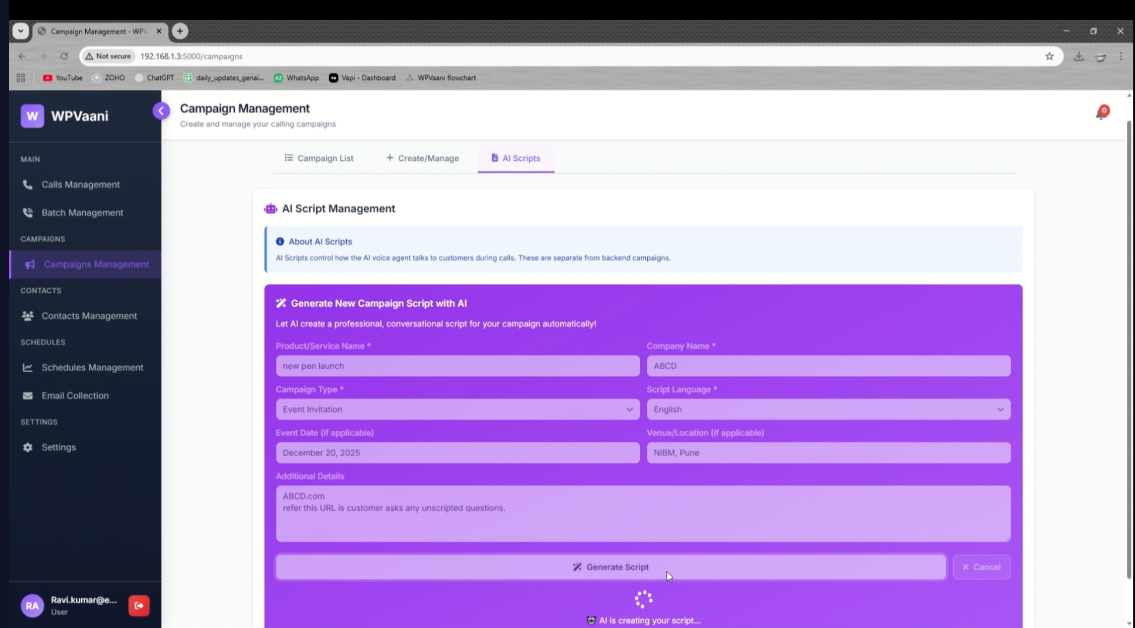The width and height of the screenshot is (1135, 628).
Task: Open Contacts Management
Action: (88, 315)
